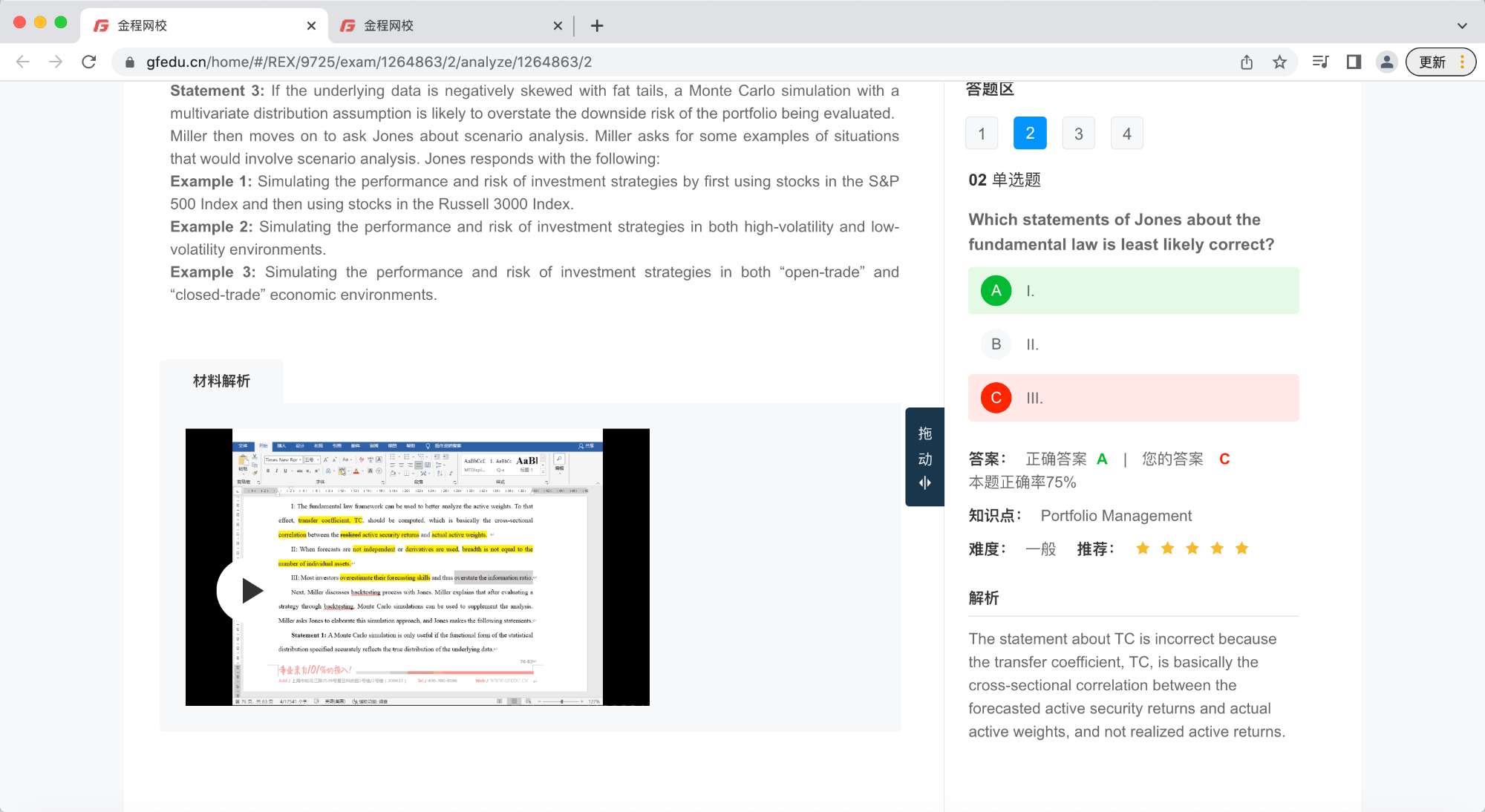Toggle the browser side panel icon
Viewport: 1485px width, 812px height.
(1354, 62)
